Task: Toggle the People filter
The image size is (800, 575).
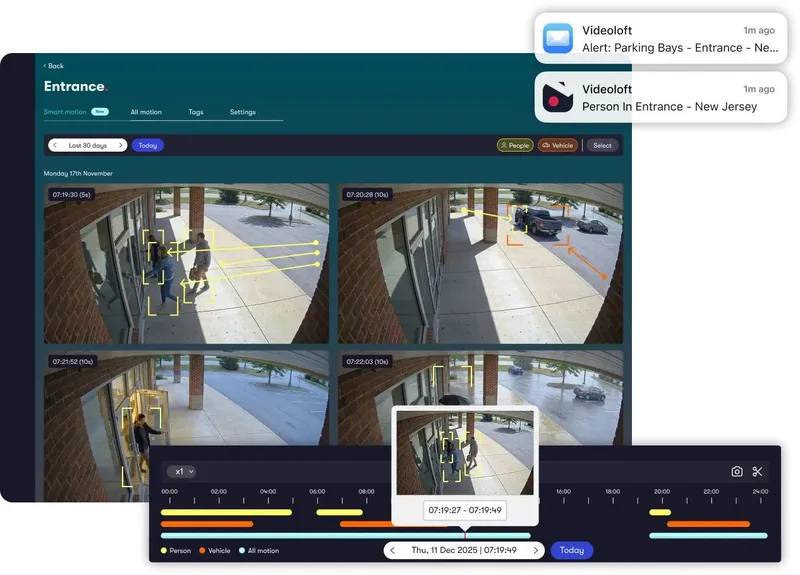Action: point(515,145)
